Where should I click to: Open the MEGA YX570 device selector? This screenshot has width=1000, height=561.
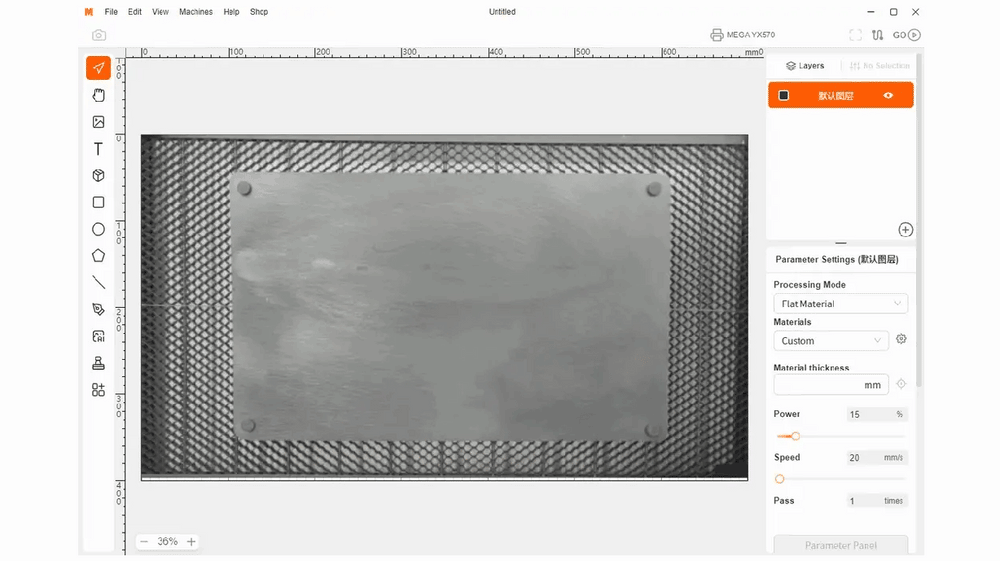pos(742,35)
